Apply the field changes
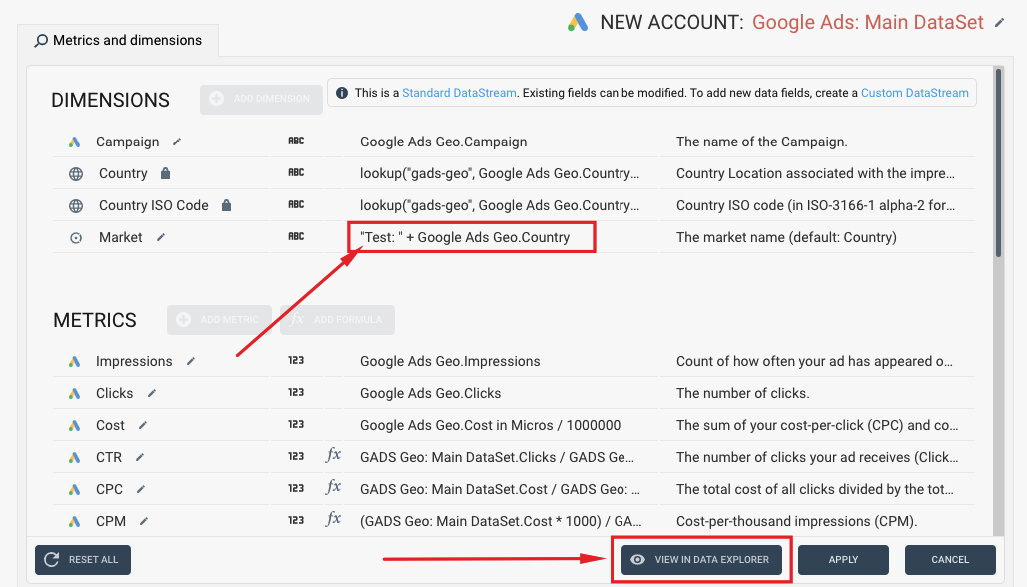 tap(843, 559)
